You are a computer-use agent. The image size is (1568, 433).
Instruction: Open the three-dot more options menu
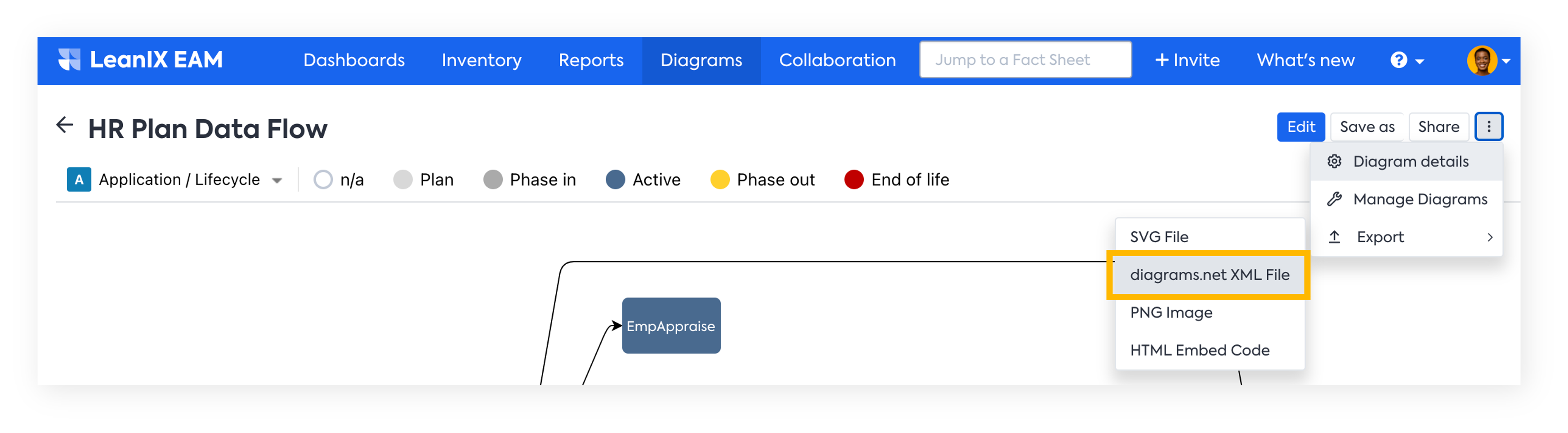coord(1488,126)
